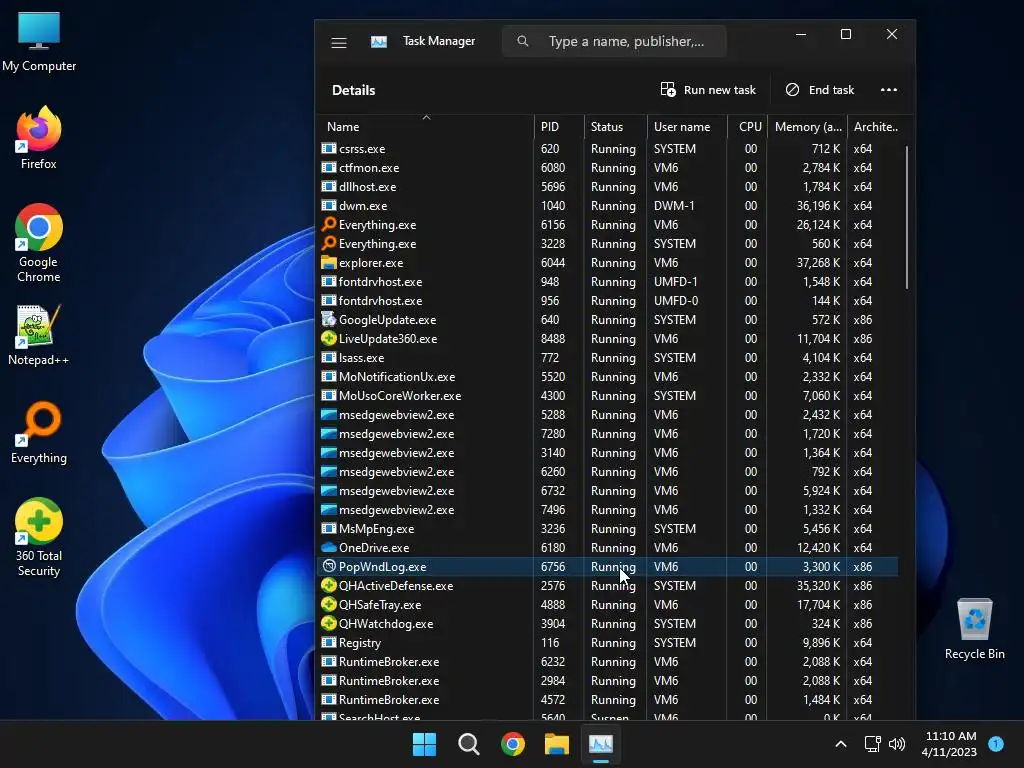Viewport: 1024px width, 768px height.
Task: Select the dwm.exe process row
Action: click(x=609, y=206)
